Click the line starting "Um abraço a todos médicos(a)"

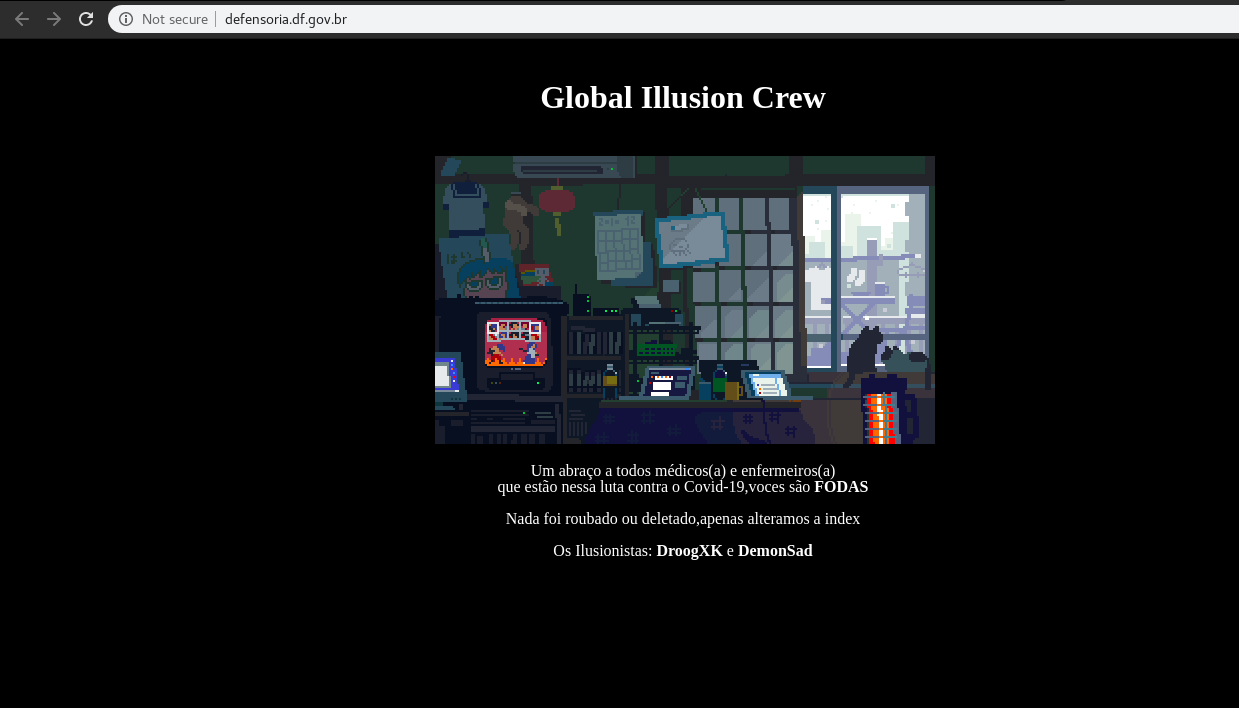683,471
